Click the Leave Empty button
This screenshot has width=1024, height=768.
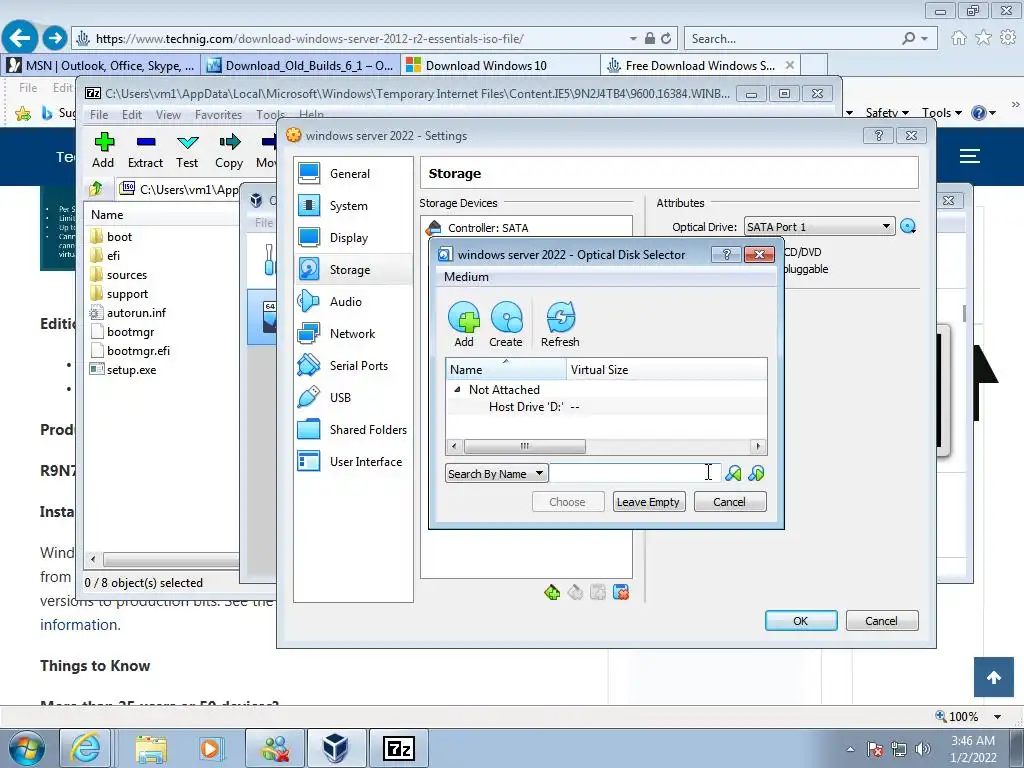click(x=648, y=502)
